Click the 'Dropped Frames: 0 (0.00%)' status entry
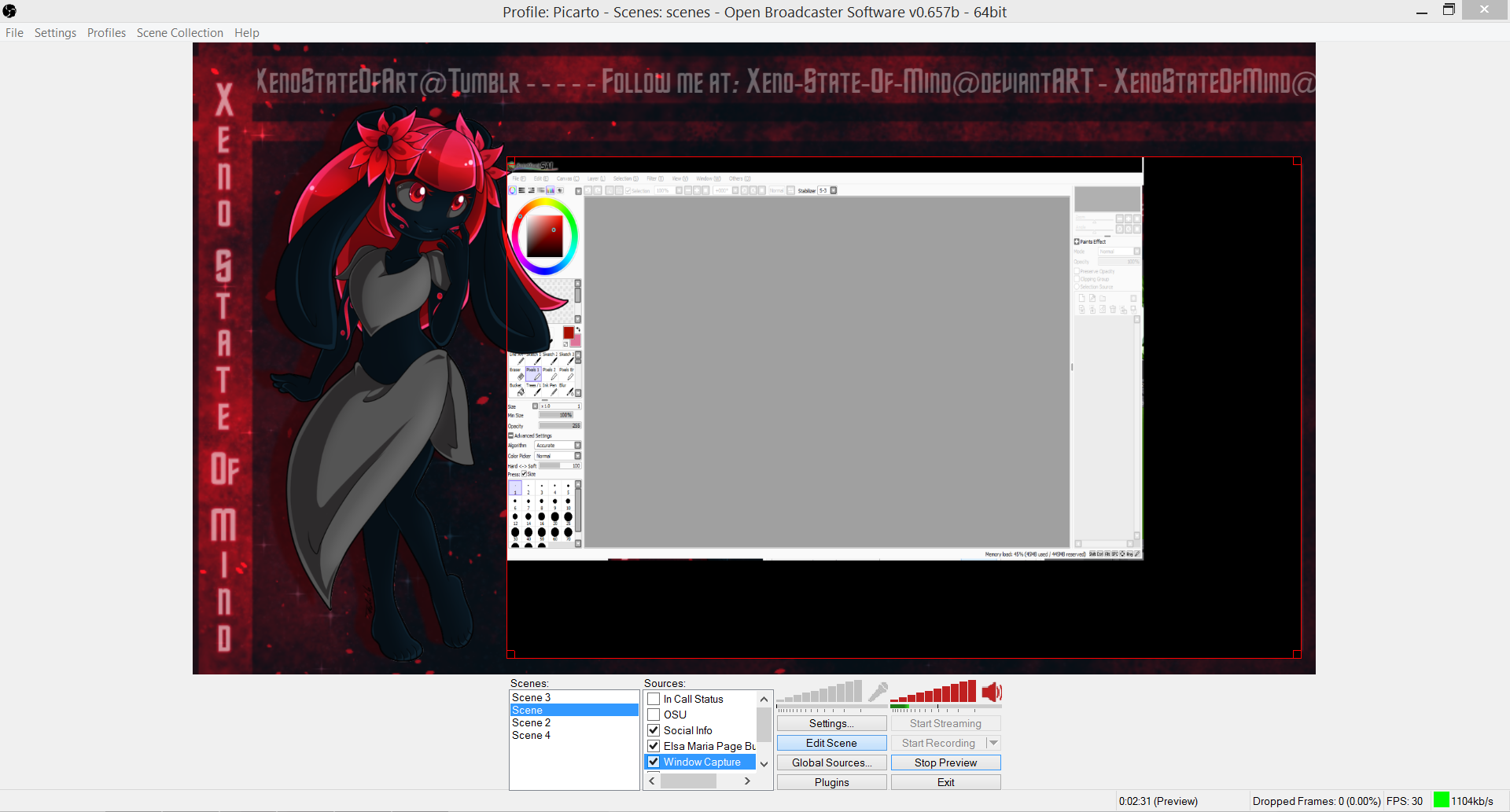The image size is (1510, 812). click(x=1317, y=801)
